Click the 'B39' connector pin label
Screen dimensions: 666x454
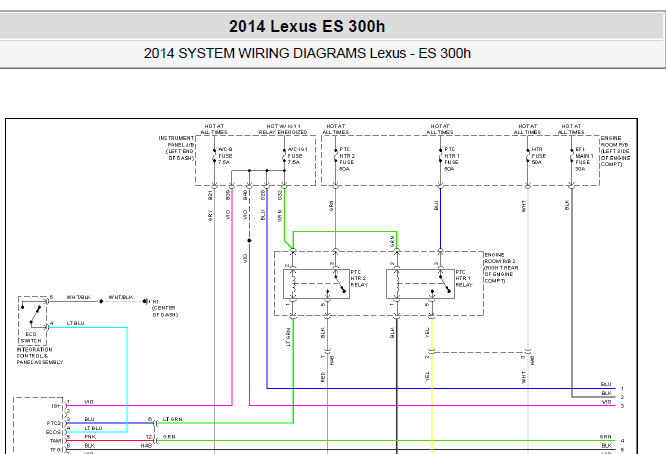point(228,195)
